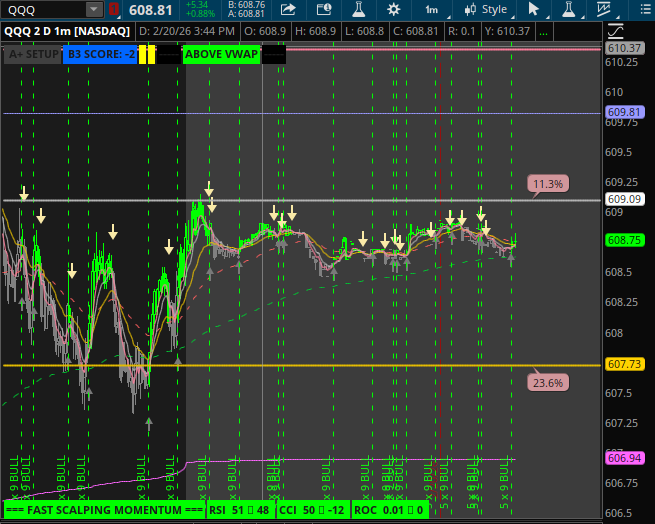Change the 1m timeframe setting
Screen dimensions: 655x524
click(x=431, y=10)
